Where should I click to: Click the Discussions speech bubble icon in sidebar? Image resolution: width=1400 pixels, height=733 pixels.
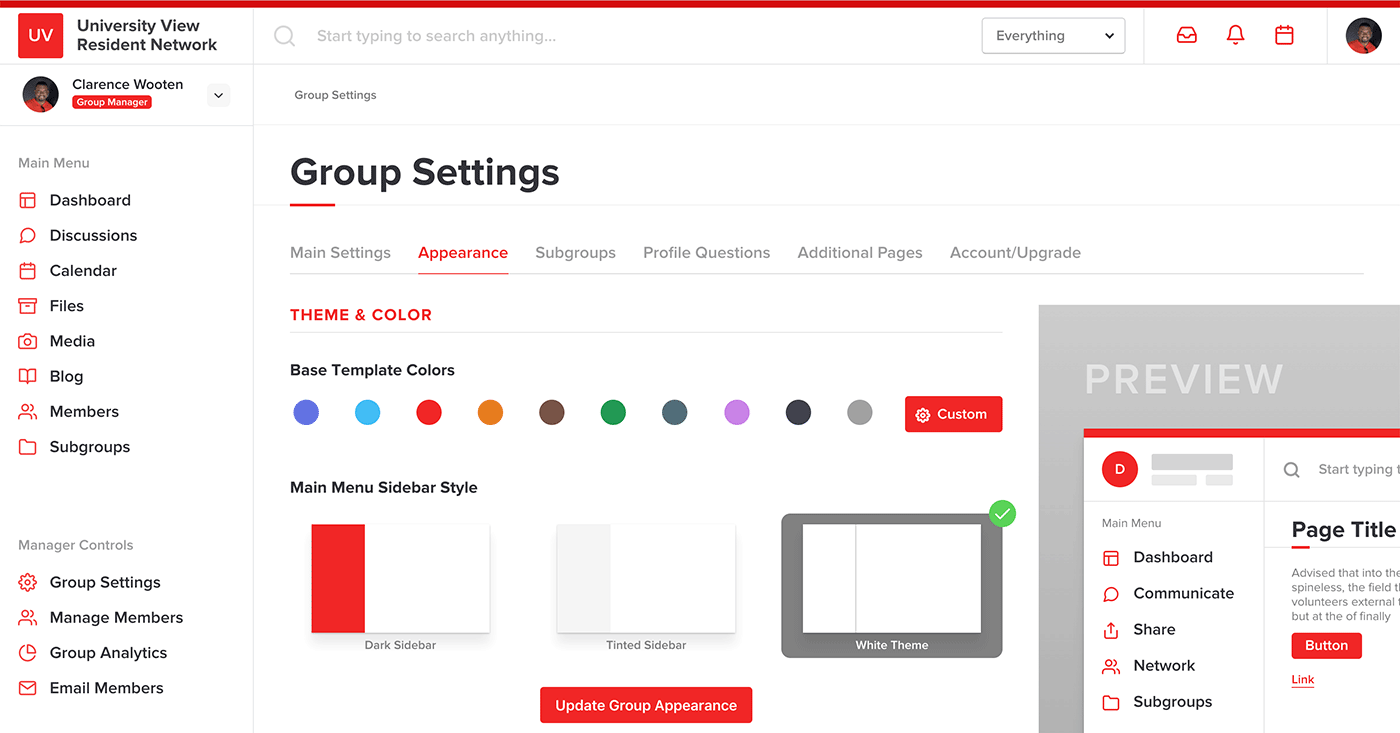click(x=28, y=236)
